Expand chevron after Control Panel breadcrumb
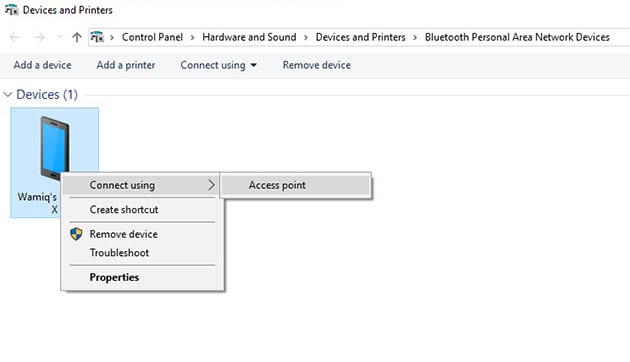Image resolution: width=630 pixels, height=362 pixels. coord(192,37)
